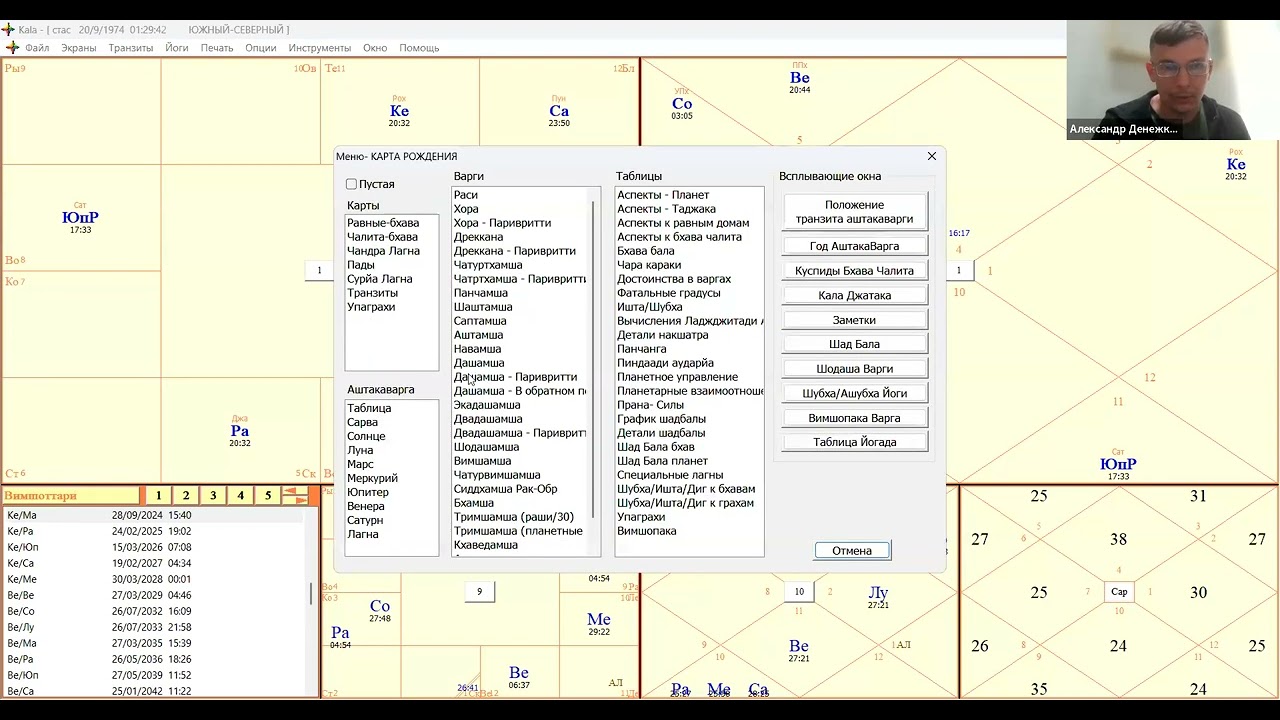Open the Помощь menu

pyautogui.click(x=419, y=48)
